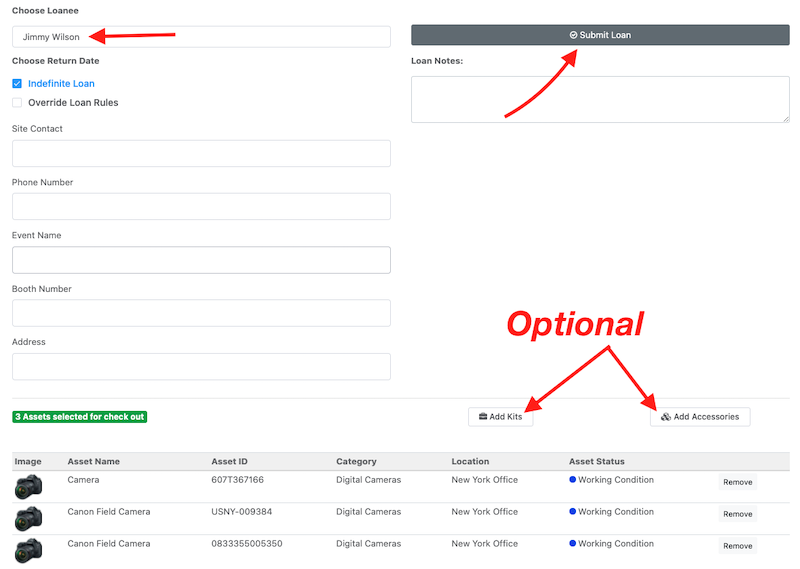Click the Booth Number input field
Viewport: 800px width, 569px height.
[x=201, y=313]
